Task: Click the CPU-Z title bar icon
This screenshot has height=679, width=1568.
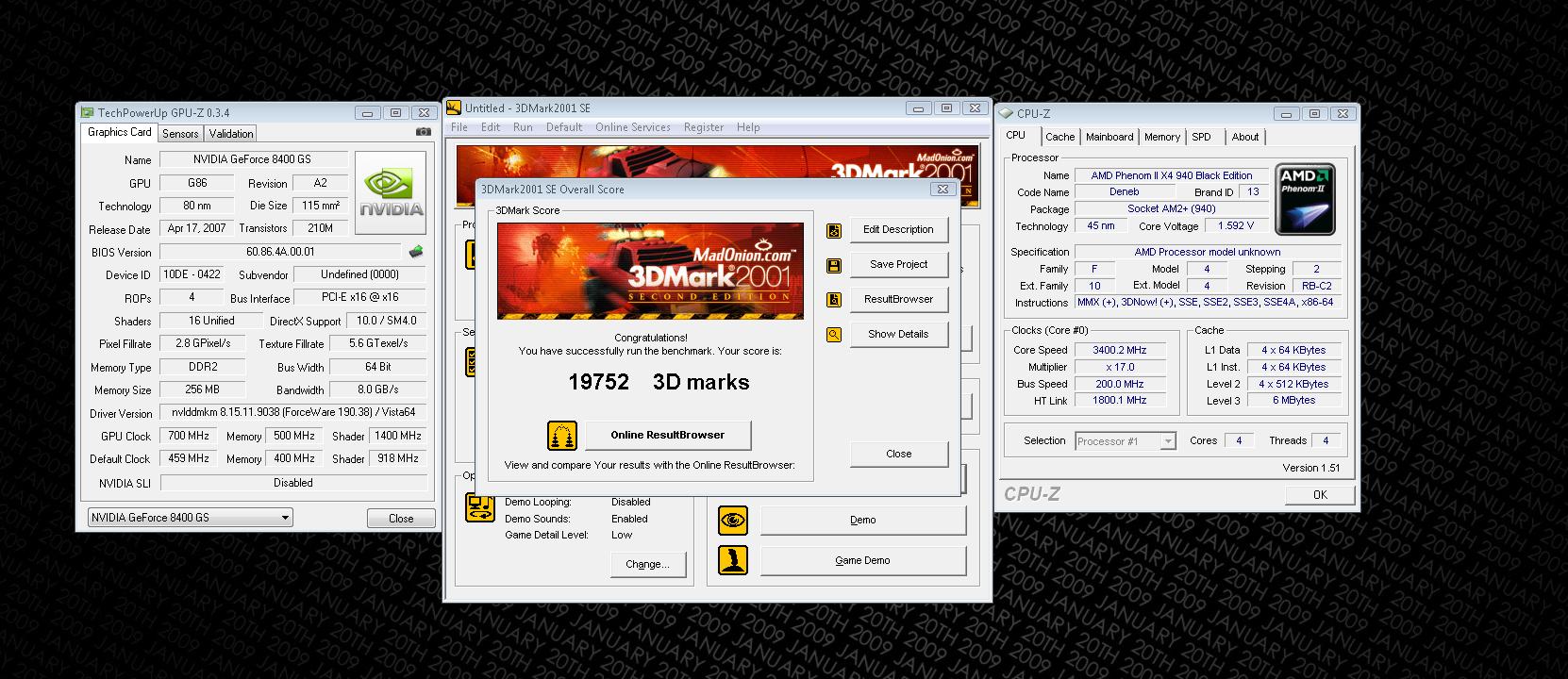Action: point(1007,113)
